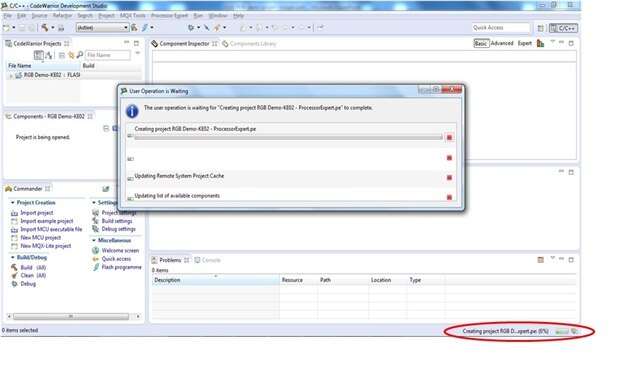Viewport: 620px width, 370px height.
Task: Click the colored chart icon beside Expert
Action: (541, 43)
